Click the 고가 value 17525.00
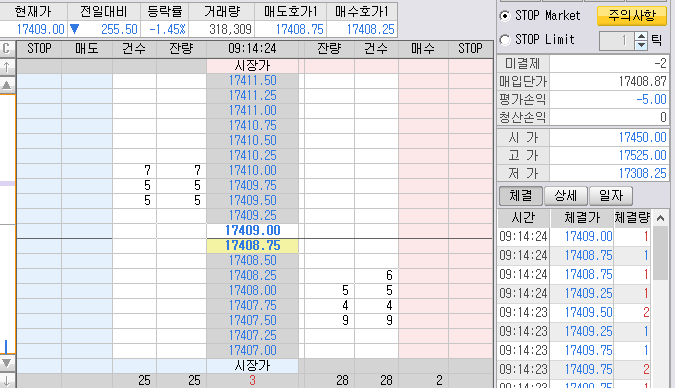 tap(643, 155)
